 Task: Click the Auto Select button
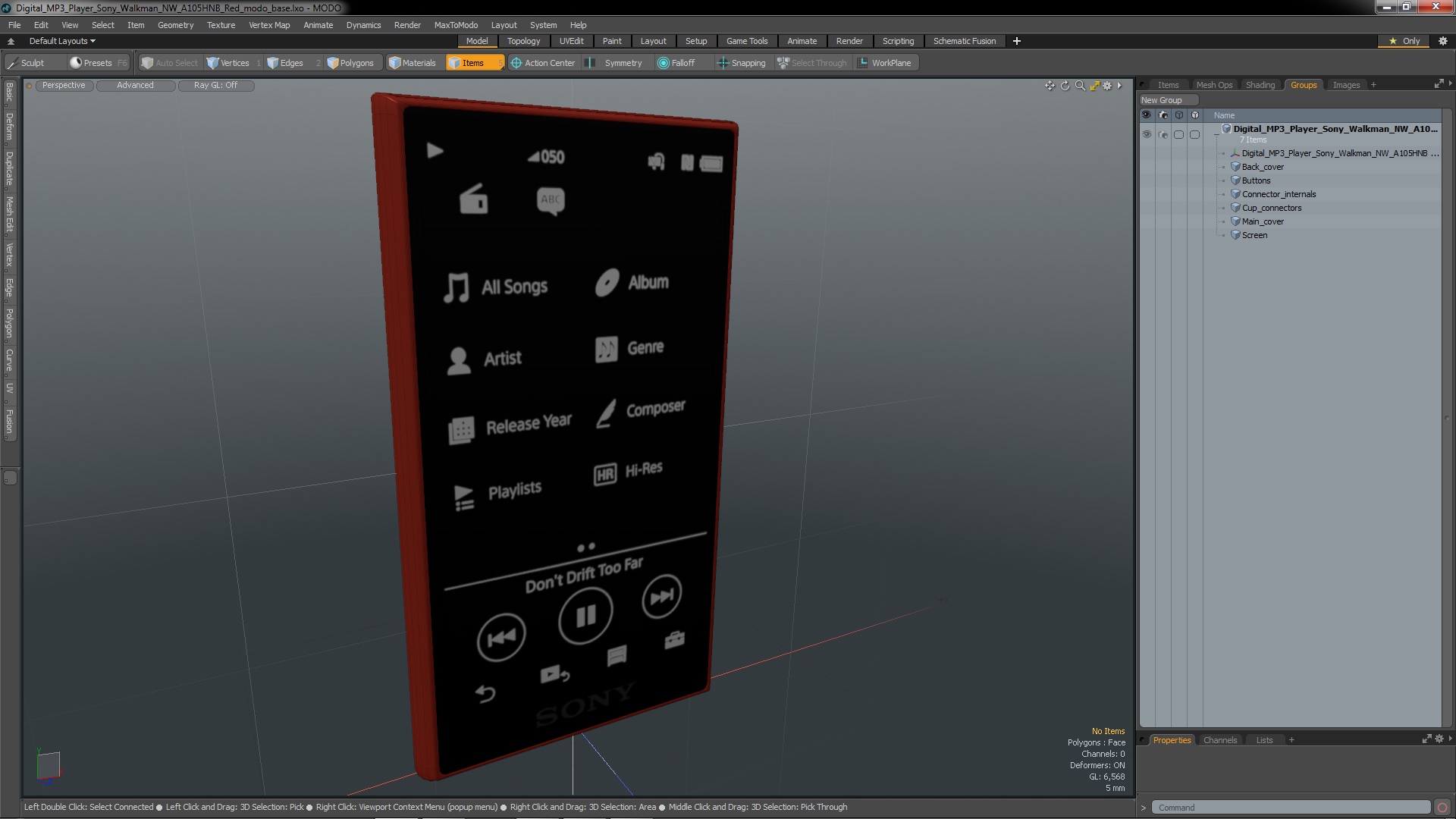(x=170, y=63)
